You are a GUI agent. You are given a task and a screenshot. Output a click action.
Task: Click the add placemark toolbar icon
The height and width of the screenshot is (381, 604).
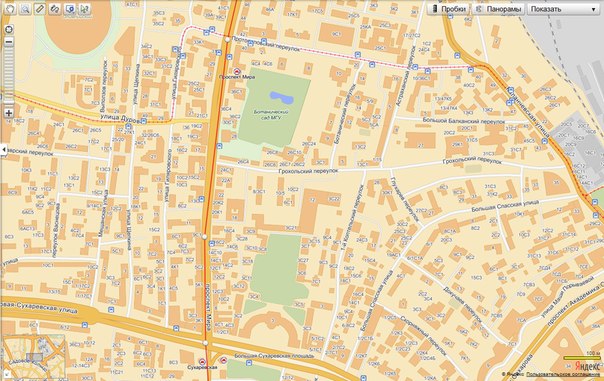point(70,8)
